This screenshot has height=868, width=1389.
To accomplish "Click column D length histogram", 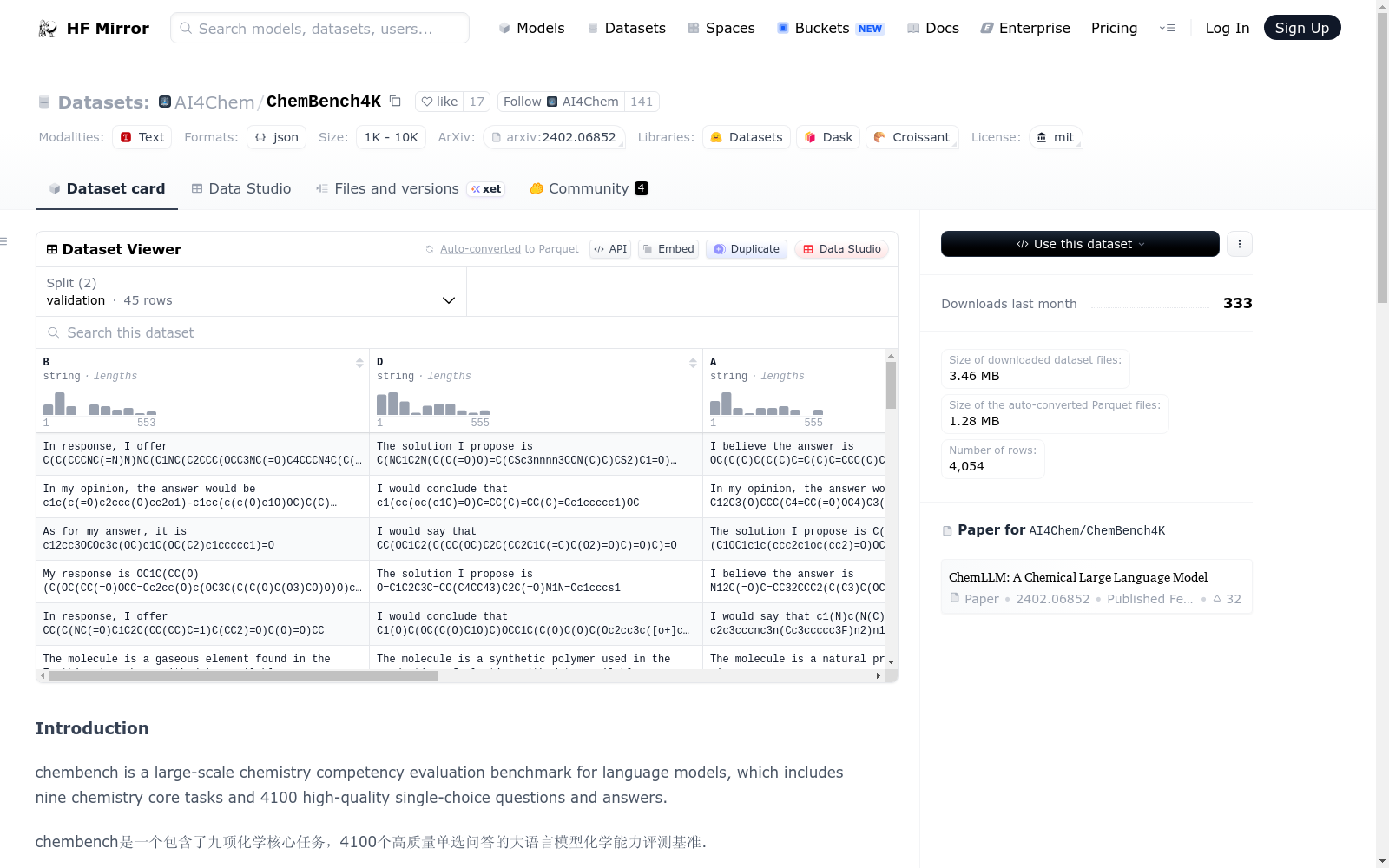I will point(433,404).
